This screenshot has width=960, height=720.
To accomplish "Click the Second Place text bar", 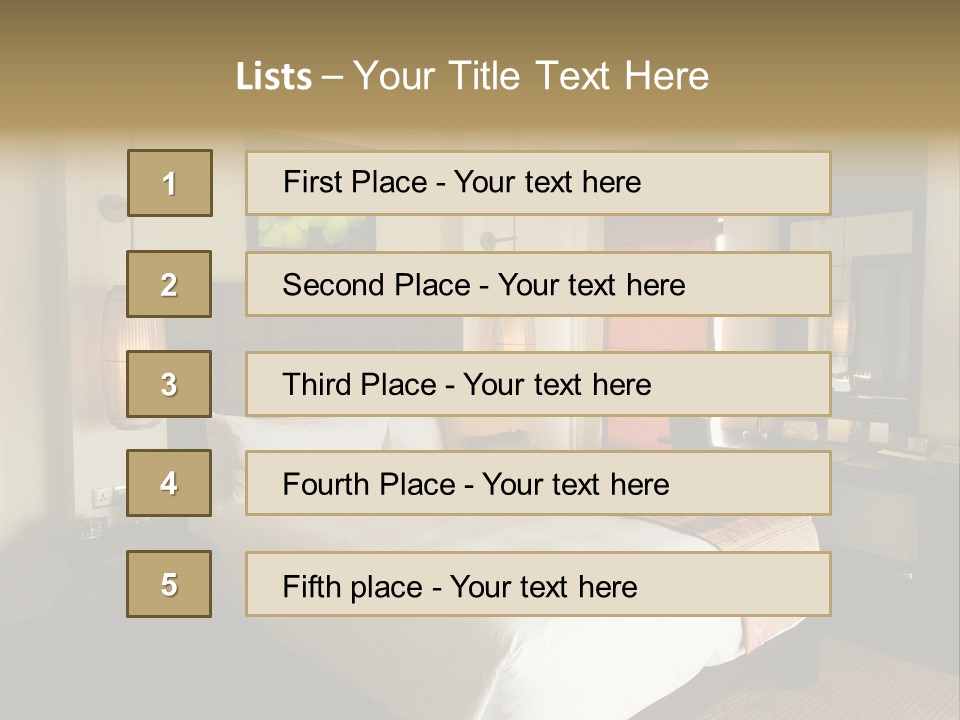I will tap(538, 284).
